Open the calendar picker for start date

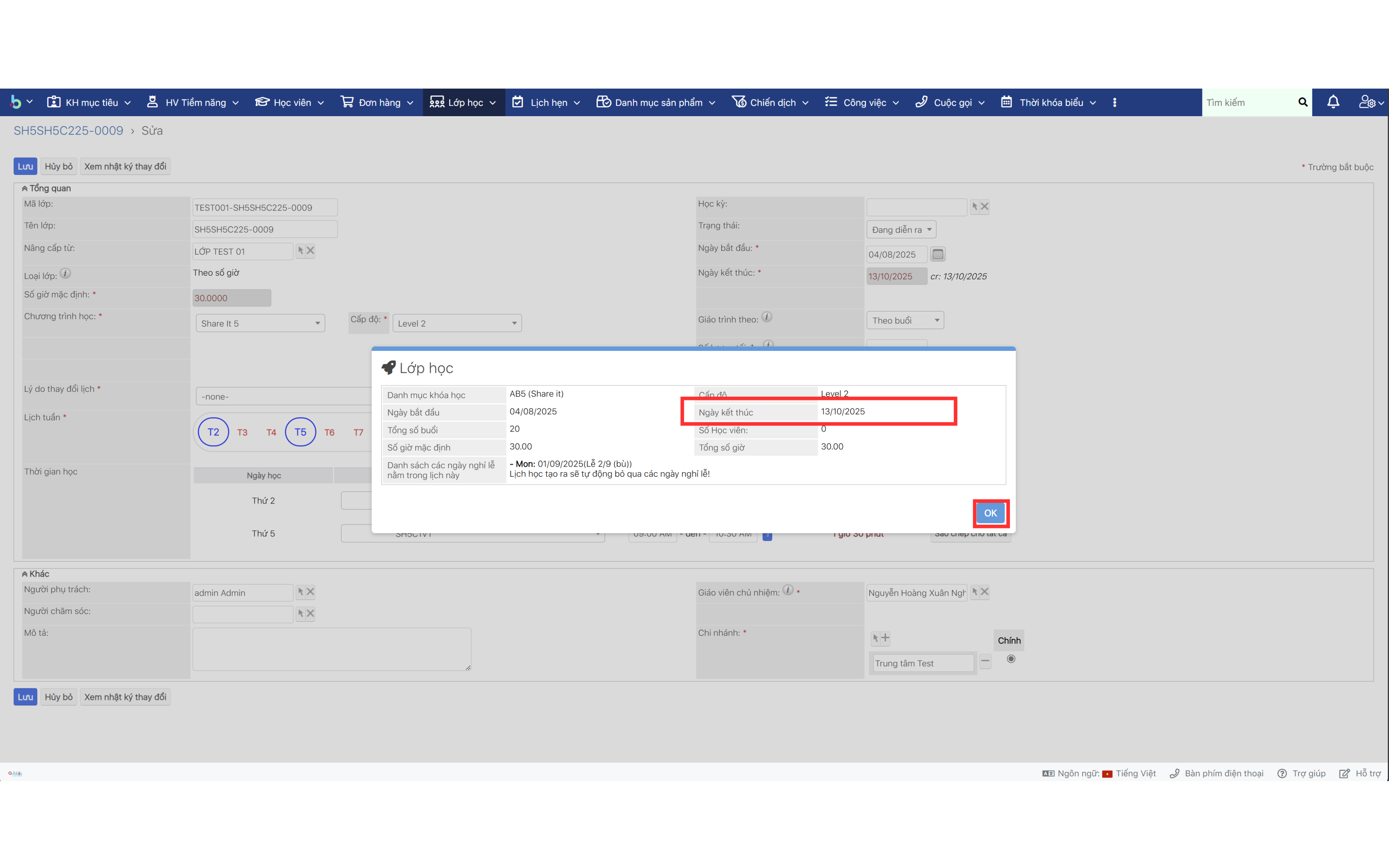937,254
